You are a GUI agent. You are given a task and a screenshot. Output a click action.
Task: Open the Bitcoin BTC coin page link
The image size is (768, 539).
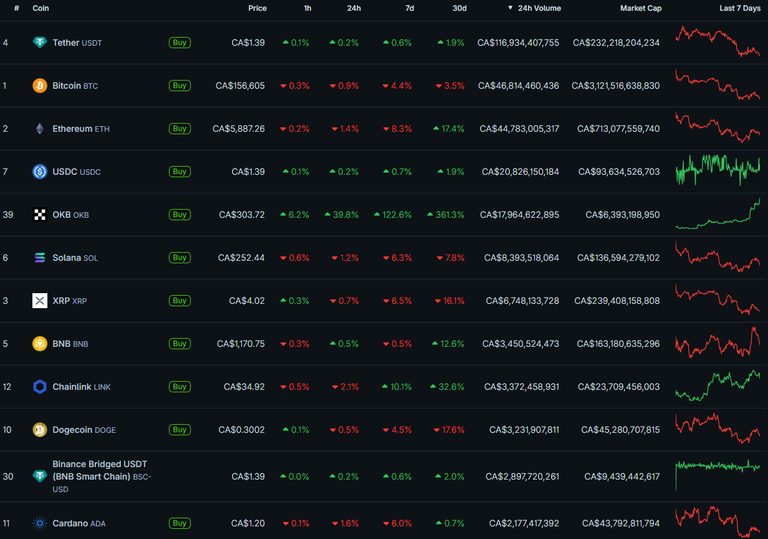75,86
